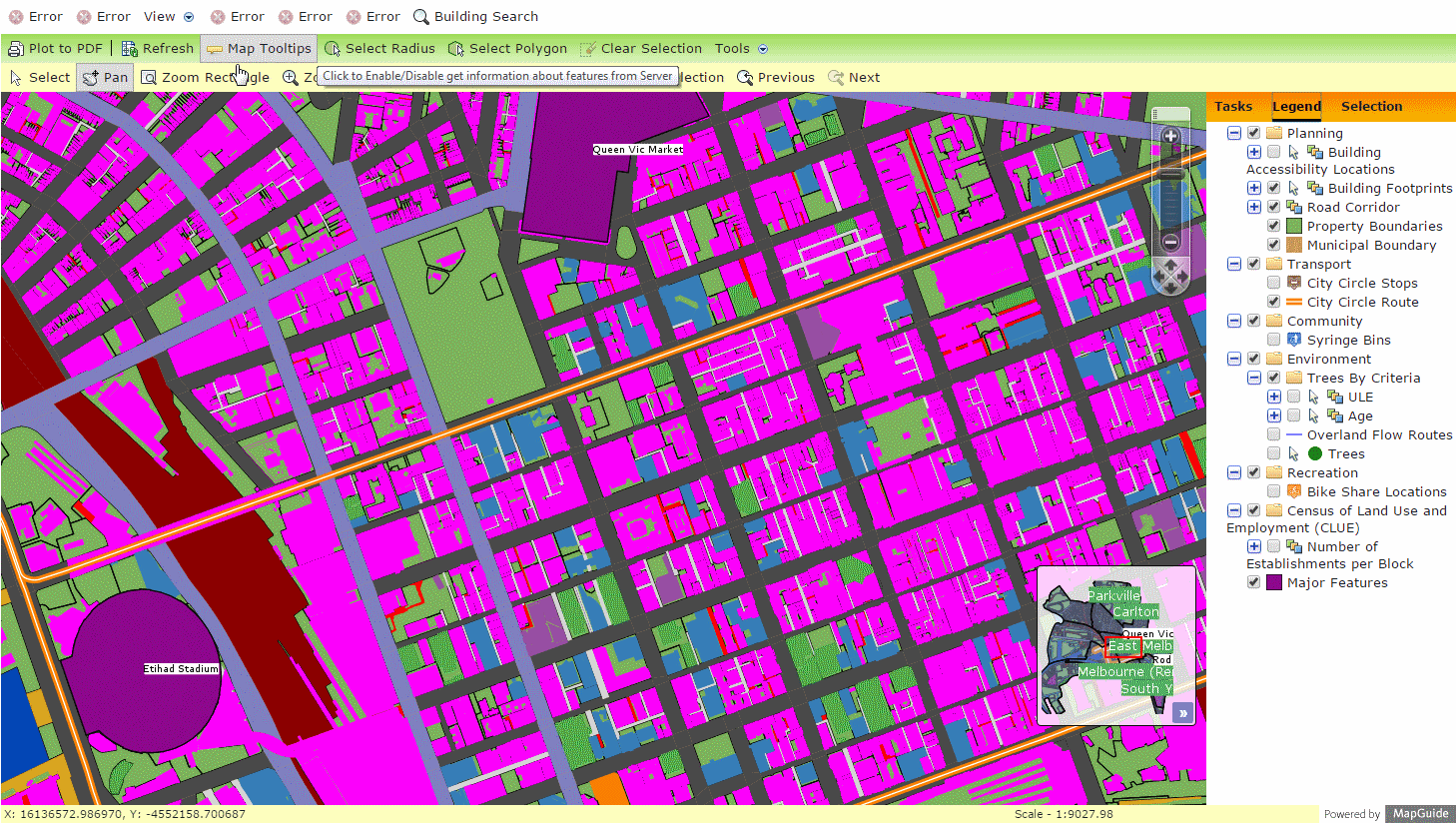Select the Pan tool
The width and height of the screenshot is (1456, 823).
coord(104,77)
